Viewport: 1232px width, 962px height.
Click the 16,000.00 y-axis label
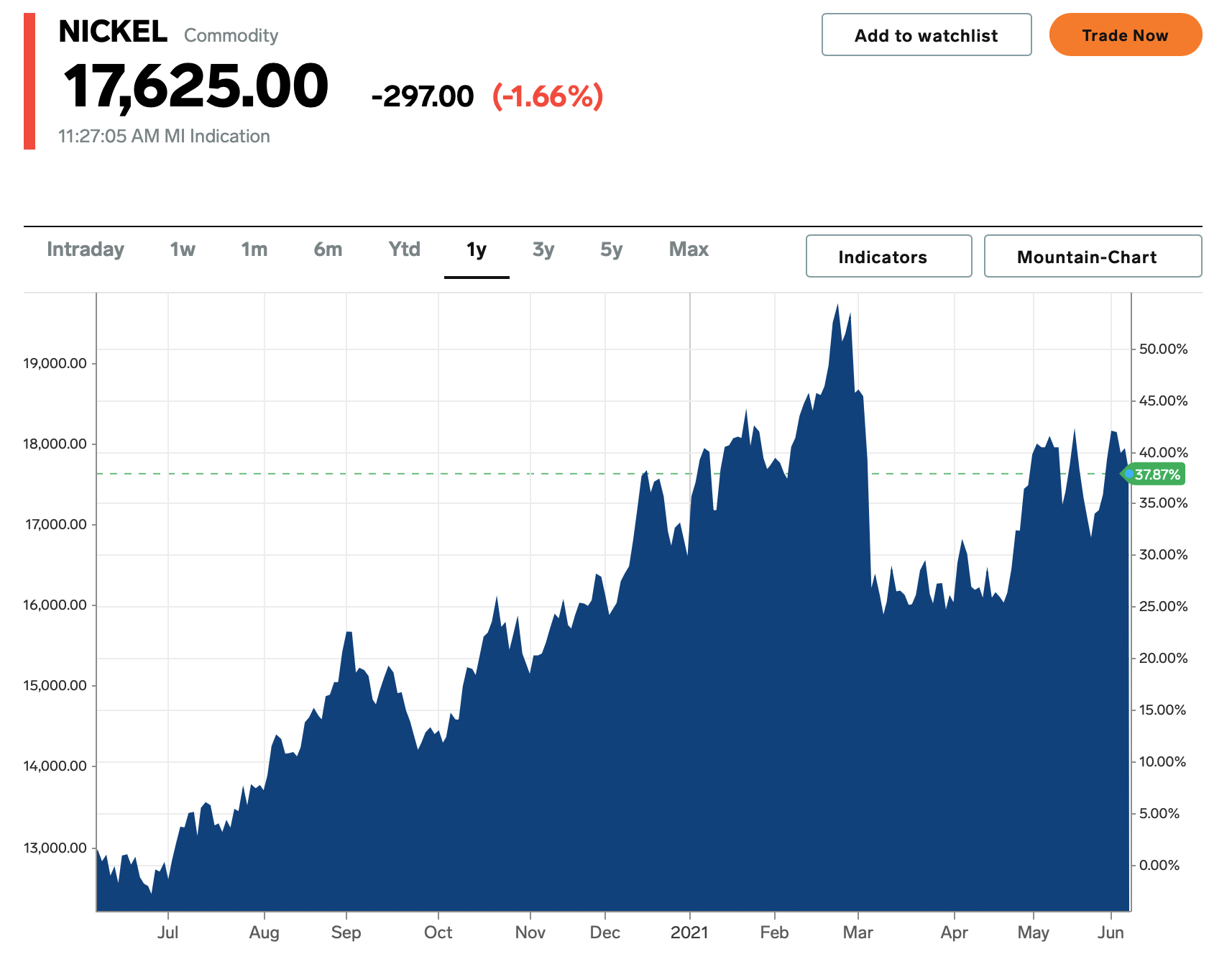(55, 605)
